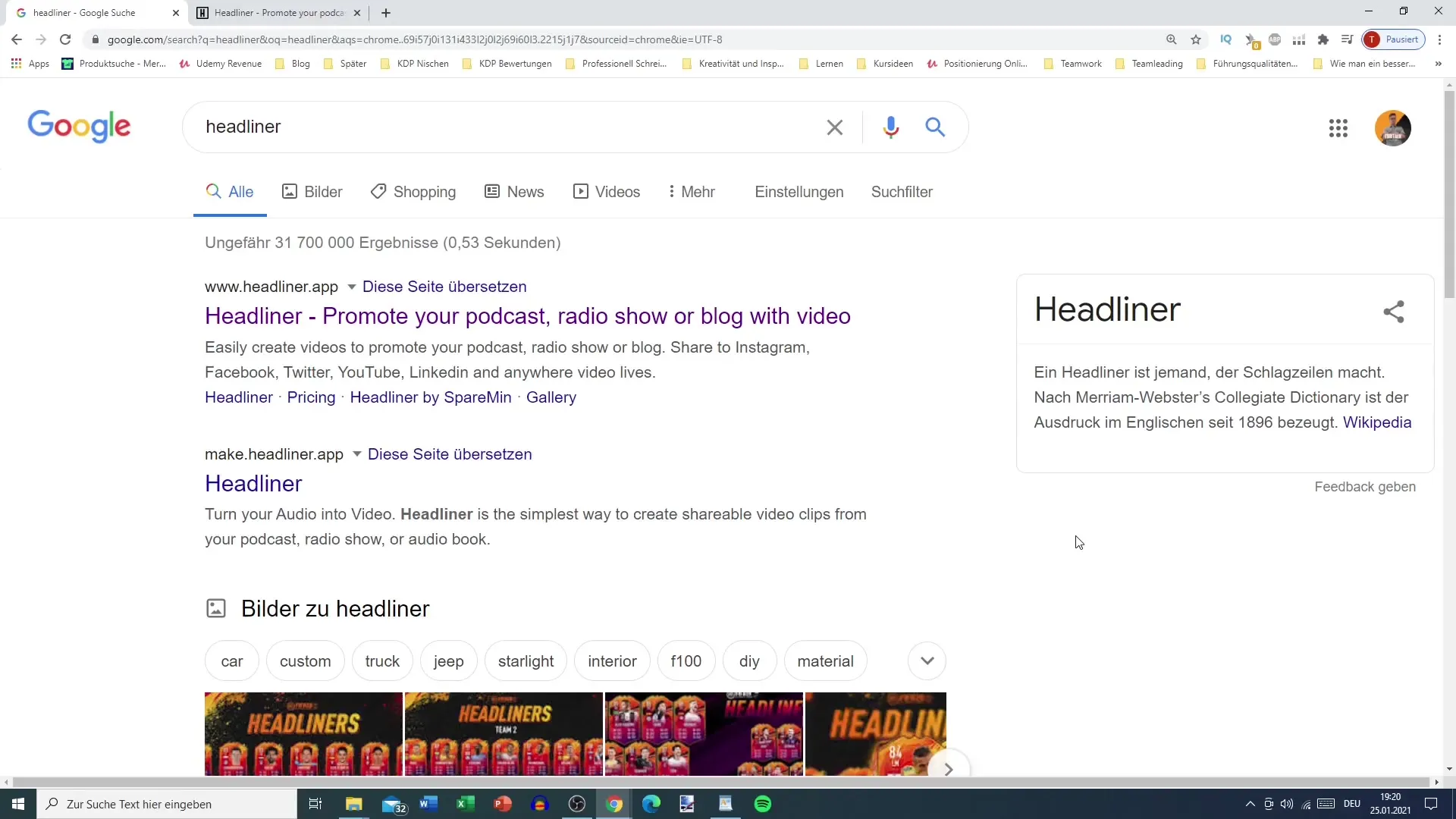The image size is (1456, 819).
Task: Click the Windows taskbar search box
Action: point(167,804)
